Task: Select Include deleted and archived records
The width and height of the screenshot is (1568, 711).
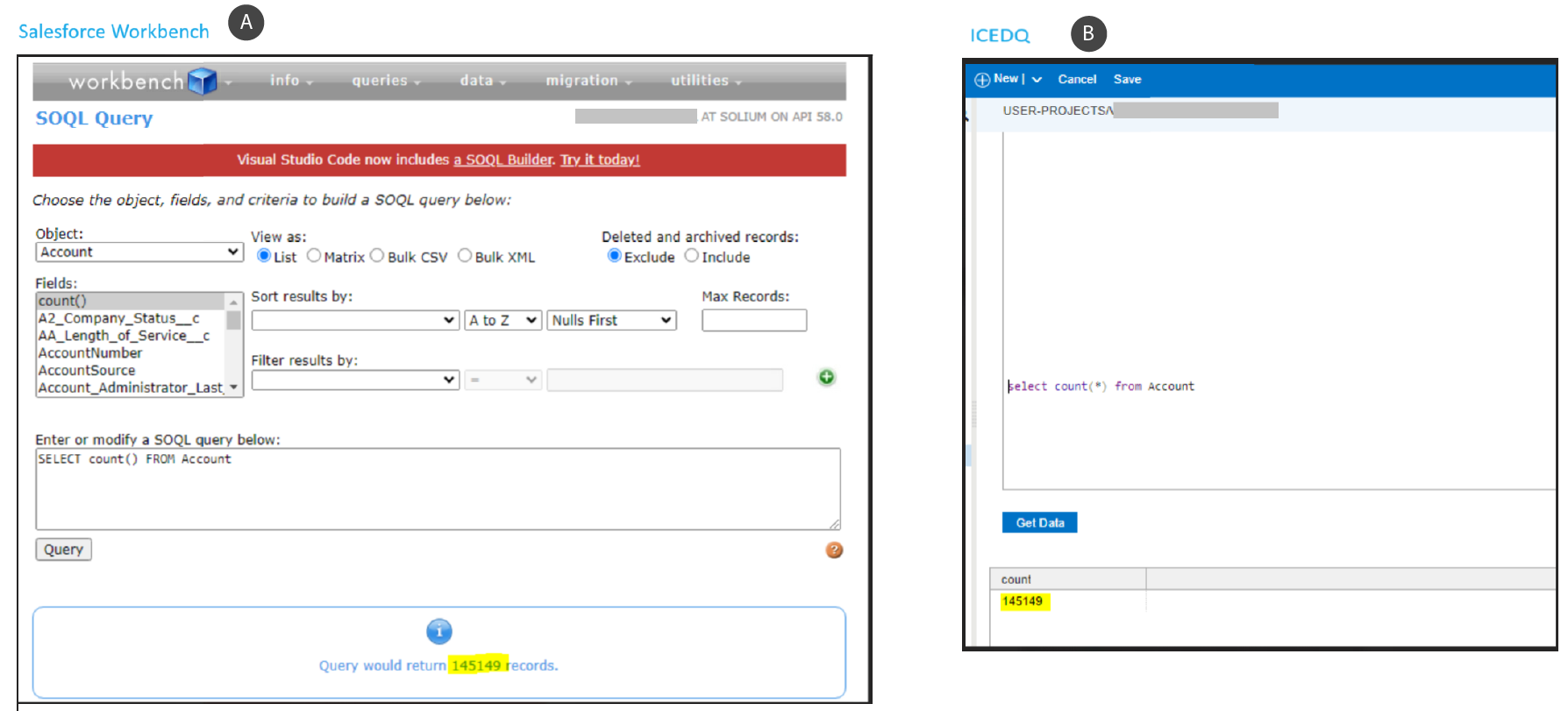Action: pos(692,256)
